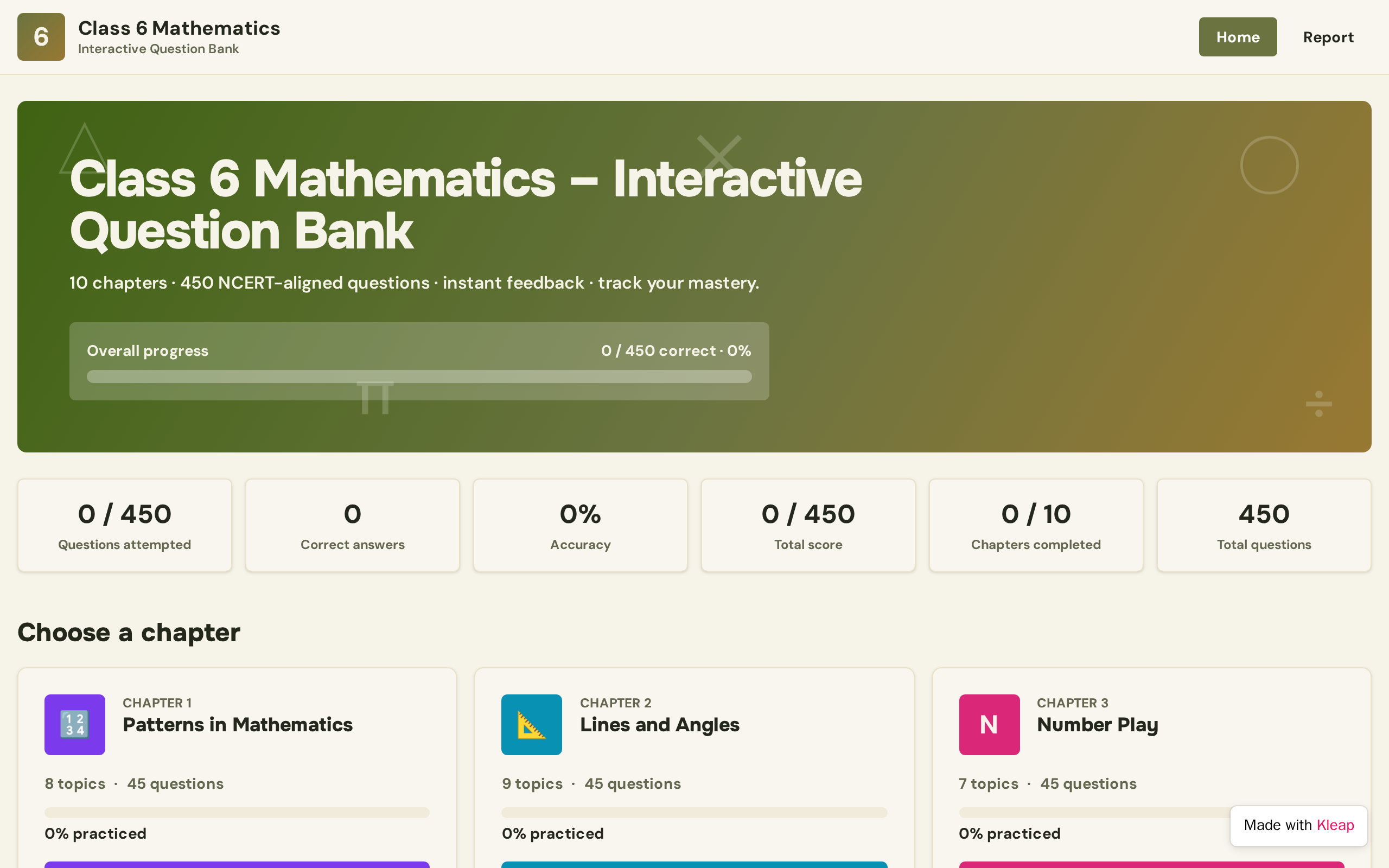This screenshot has height=868, width=1389.
Task: Click the Chapters completed stat card
Action: click(x=1036, y=525)
